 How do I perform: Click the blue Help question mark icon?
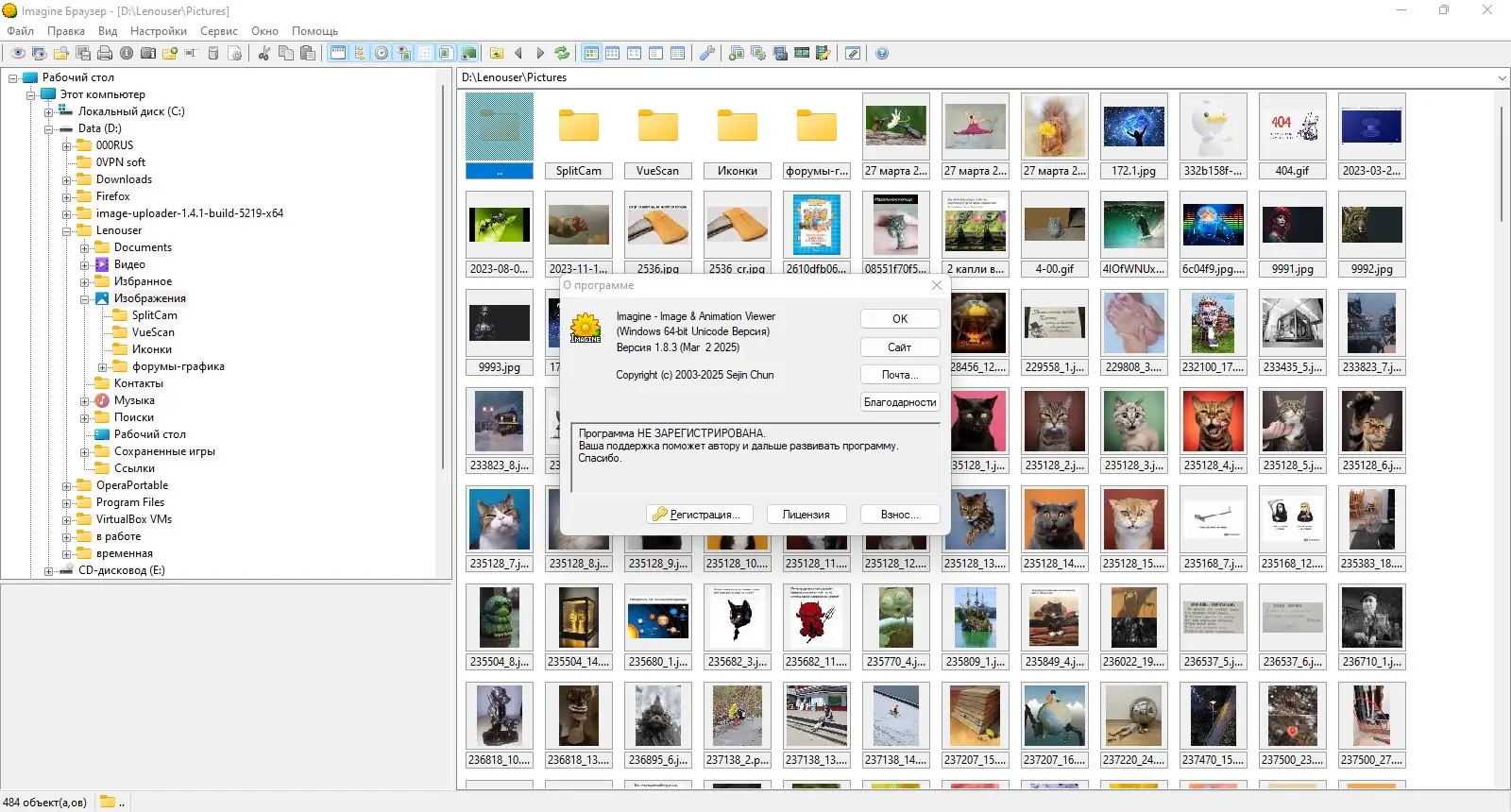(x=882, y=54)
